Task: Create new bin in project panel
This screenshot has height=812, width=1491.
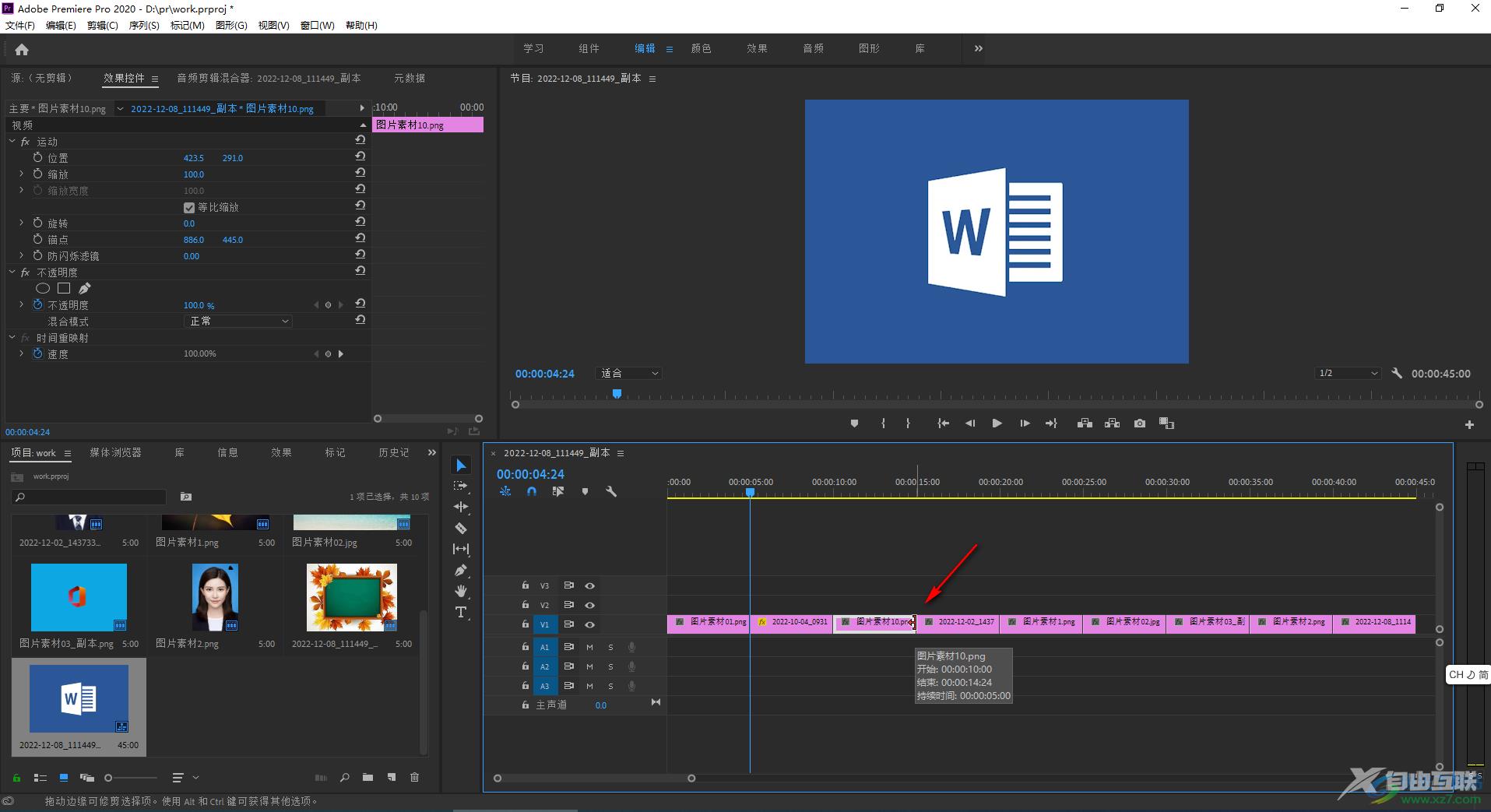Action: [367, 777]
